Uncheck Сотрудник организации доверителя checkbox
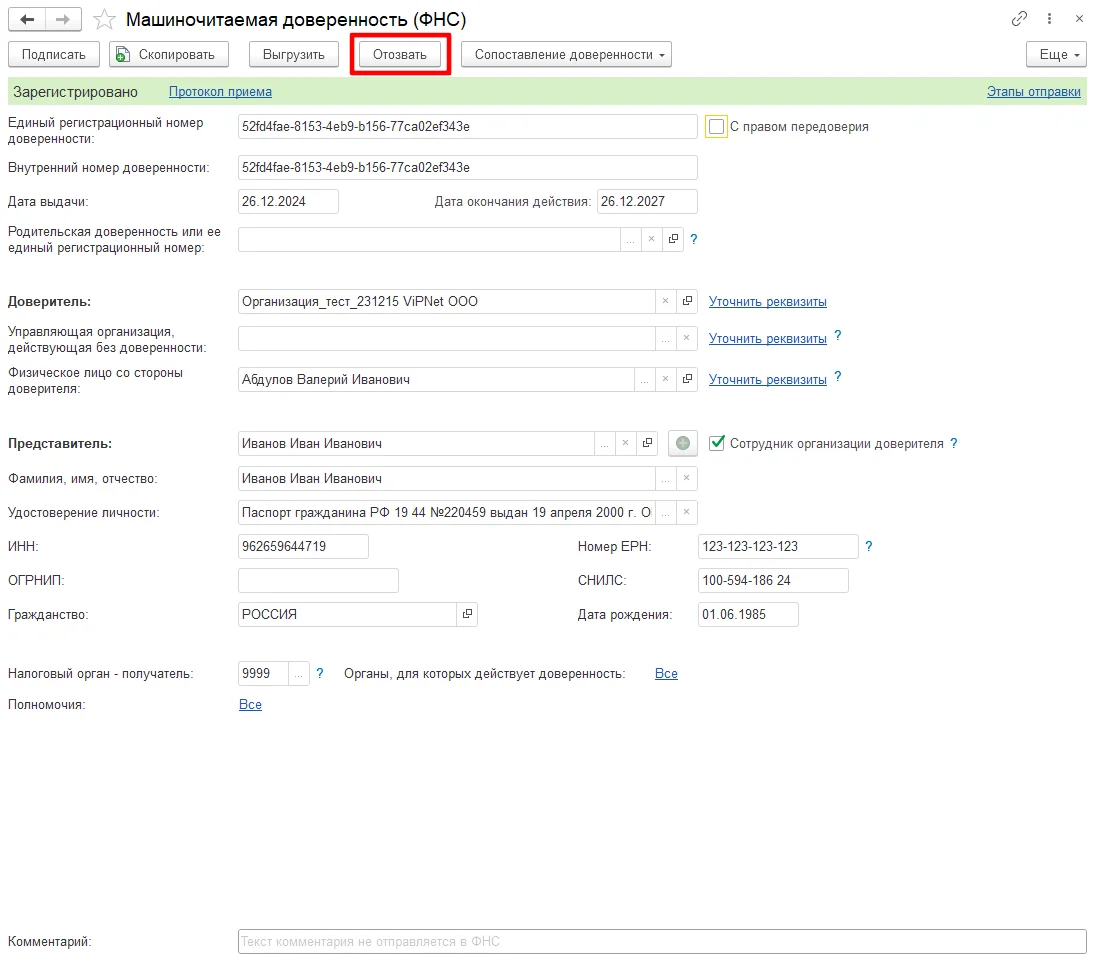Screen dimensions: 1099x963 click(716, 443)
